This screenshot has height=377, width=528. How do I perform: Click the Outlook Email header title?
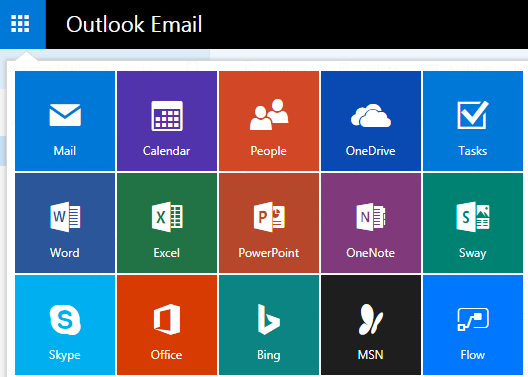pyautogui.click(x=134, y=24)
